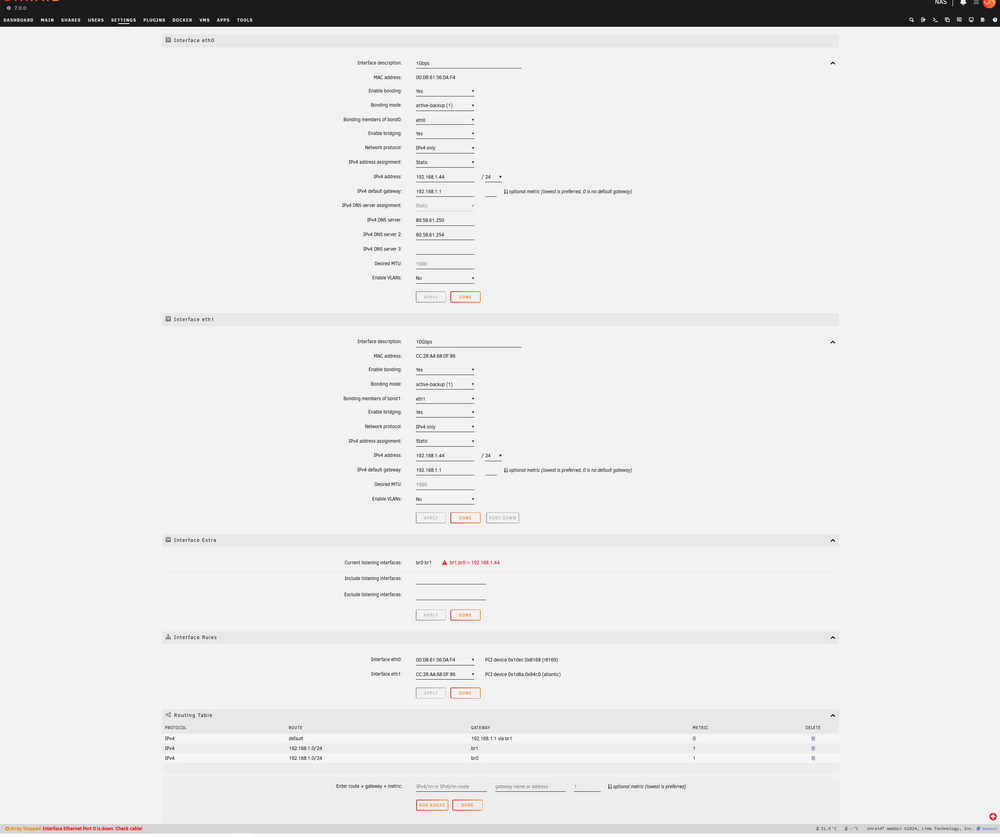Open the web terminal icon

pos(935,20)
